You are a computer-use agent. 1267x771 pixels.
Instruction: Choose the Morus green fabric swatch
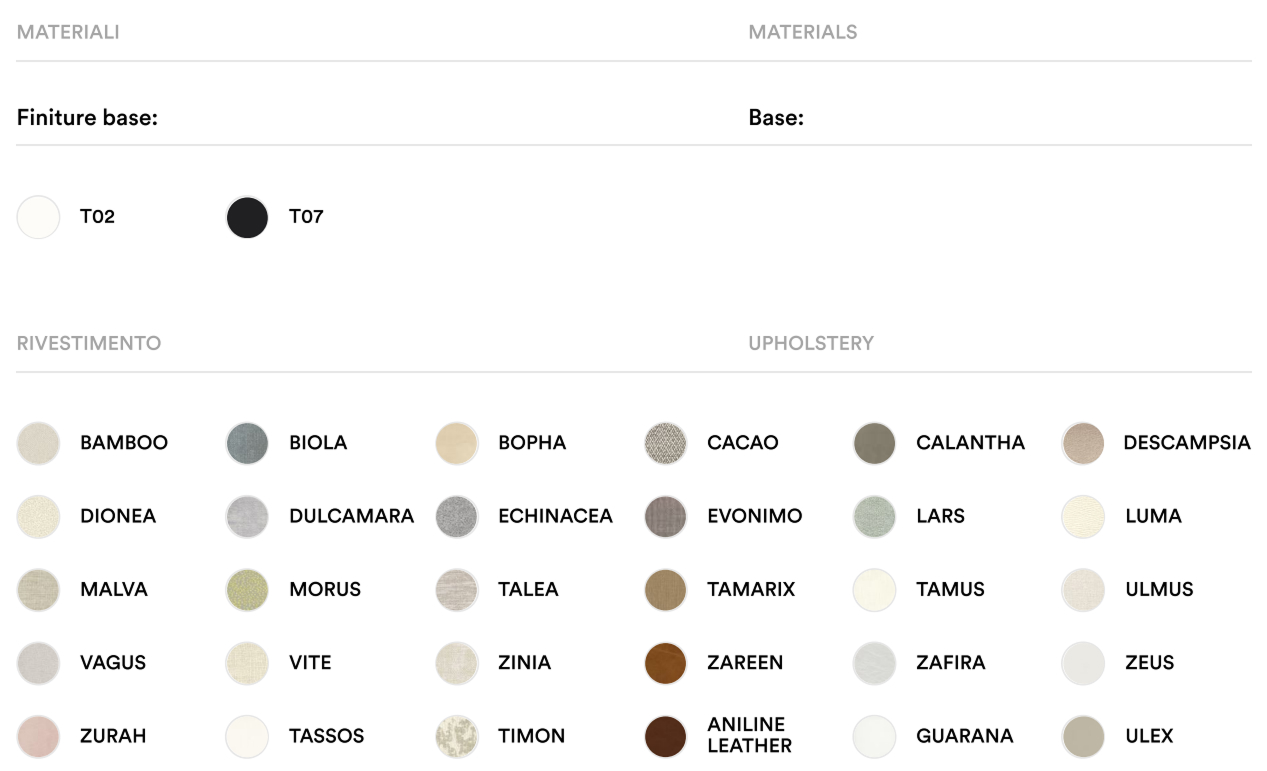click(x=247, y=590)
